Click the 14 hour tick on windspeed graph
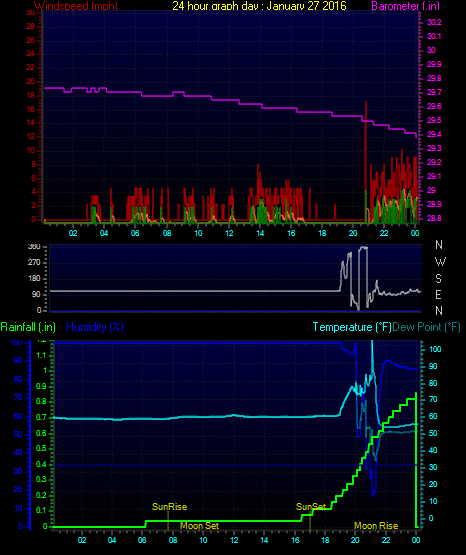Image resolution: width=466 pixels, height=555 pixels. point(260,233)
